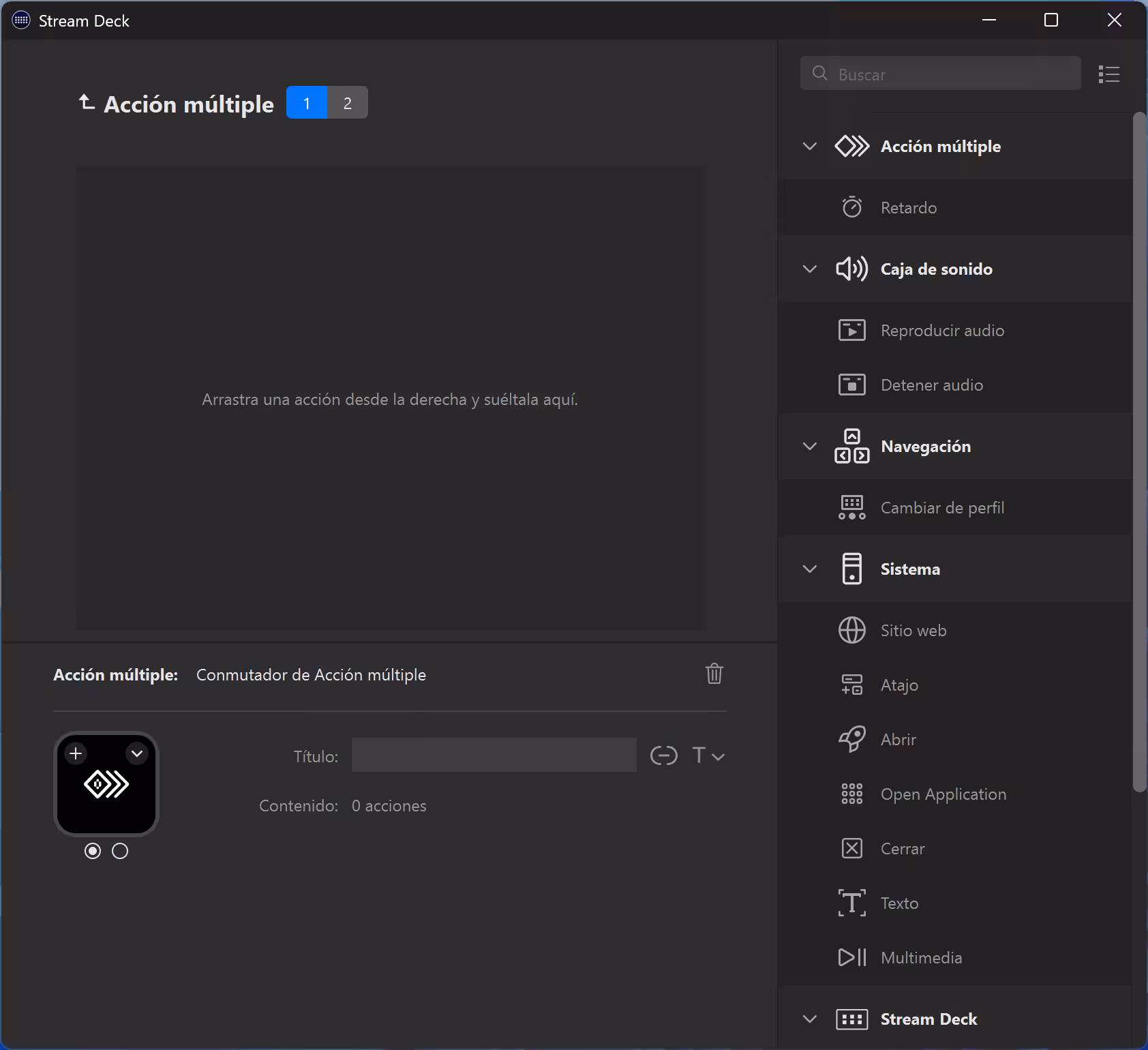Delete the action with the trash icon
This screenshot has height=1050, width=1148.
pos(714,674)
